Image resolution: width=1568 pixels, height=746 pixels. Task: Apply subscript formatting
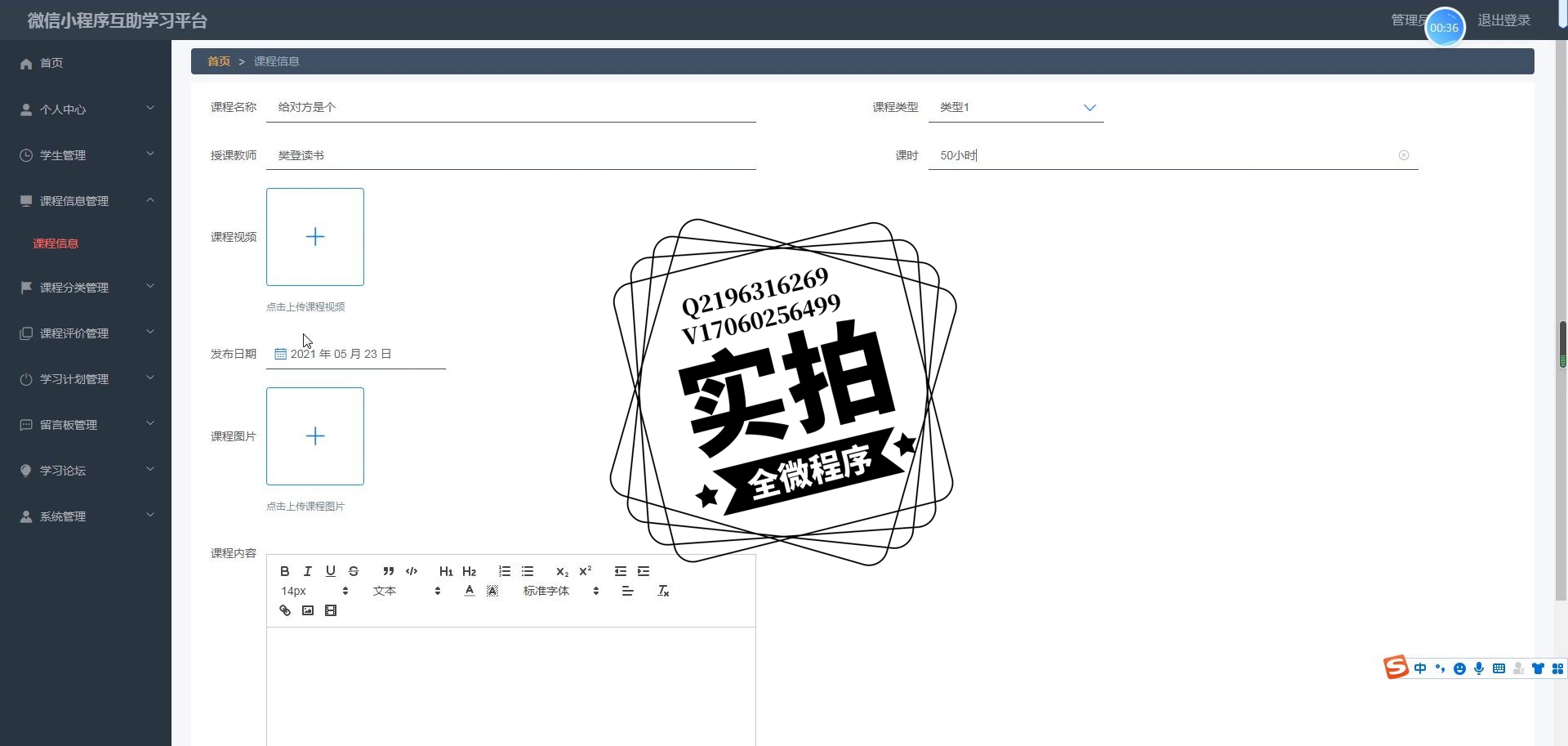(562, 571)
